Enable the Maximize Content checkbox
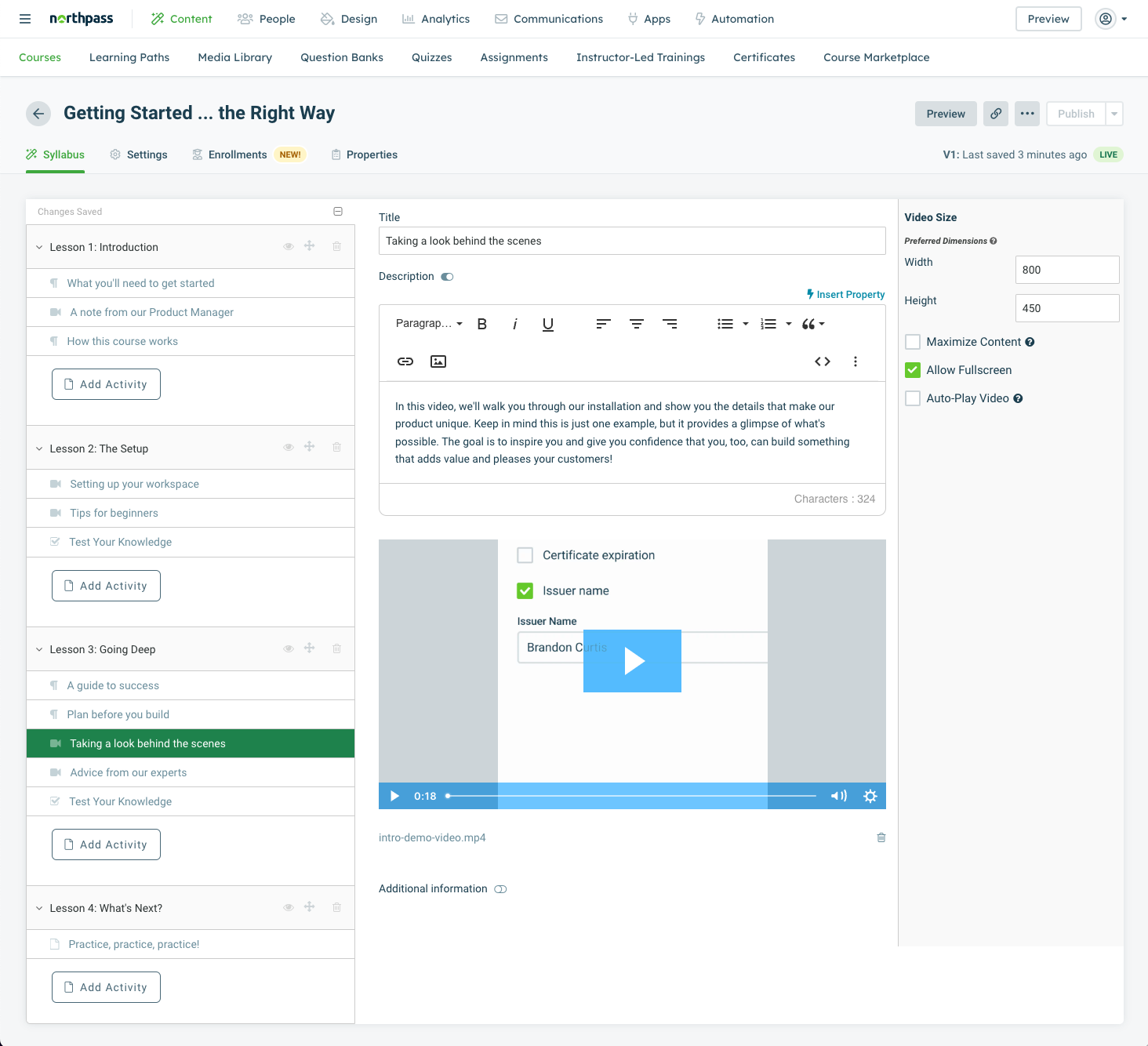 (913, 342)
